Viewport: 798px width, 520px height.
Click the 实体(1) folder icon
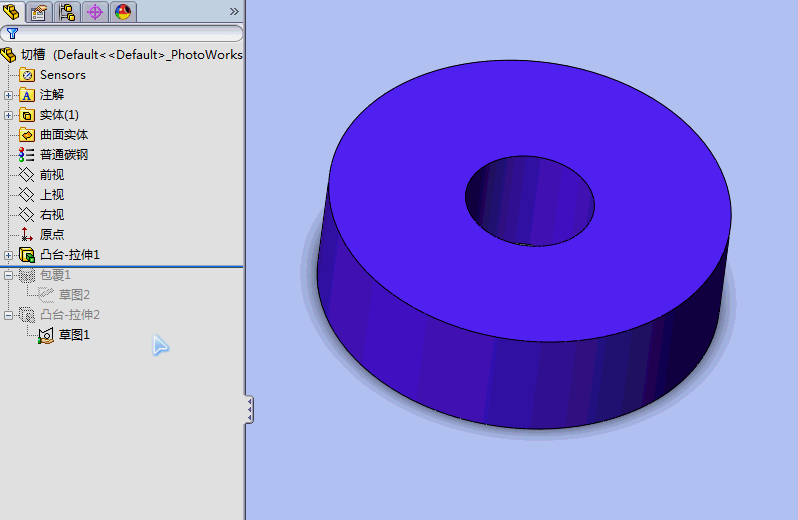tap(27, 115)
